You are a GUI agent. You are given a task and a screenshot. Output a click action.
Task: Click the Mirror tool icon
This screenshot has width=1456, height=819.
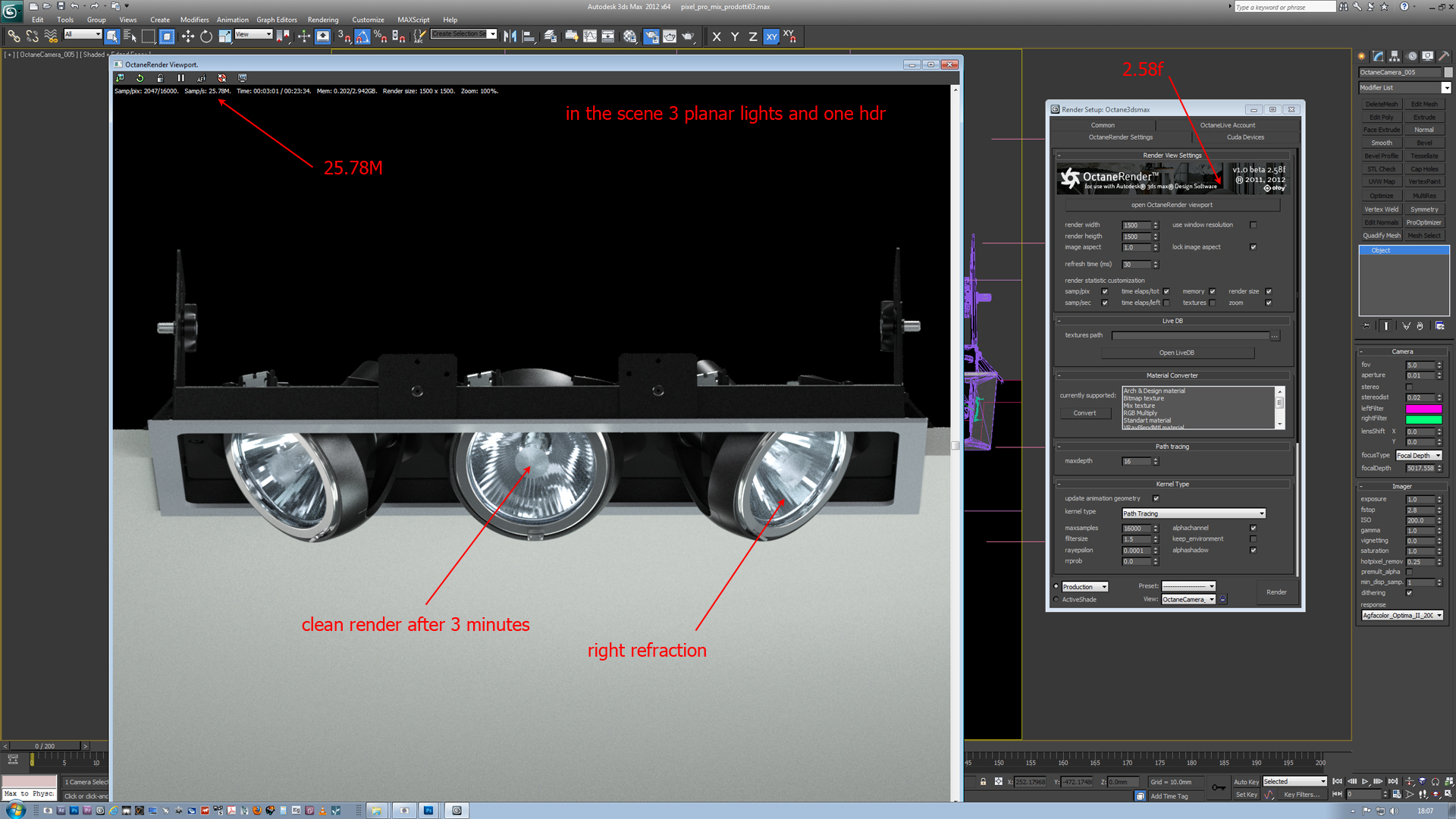pyautogui.click(x=510, y=36)
